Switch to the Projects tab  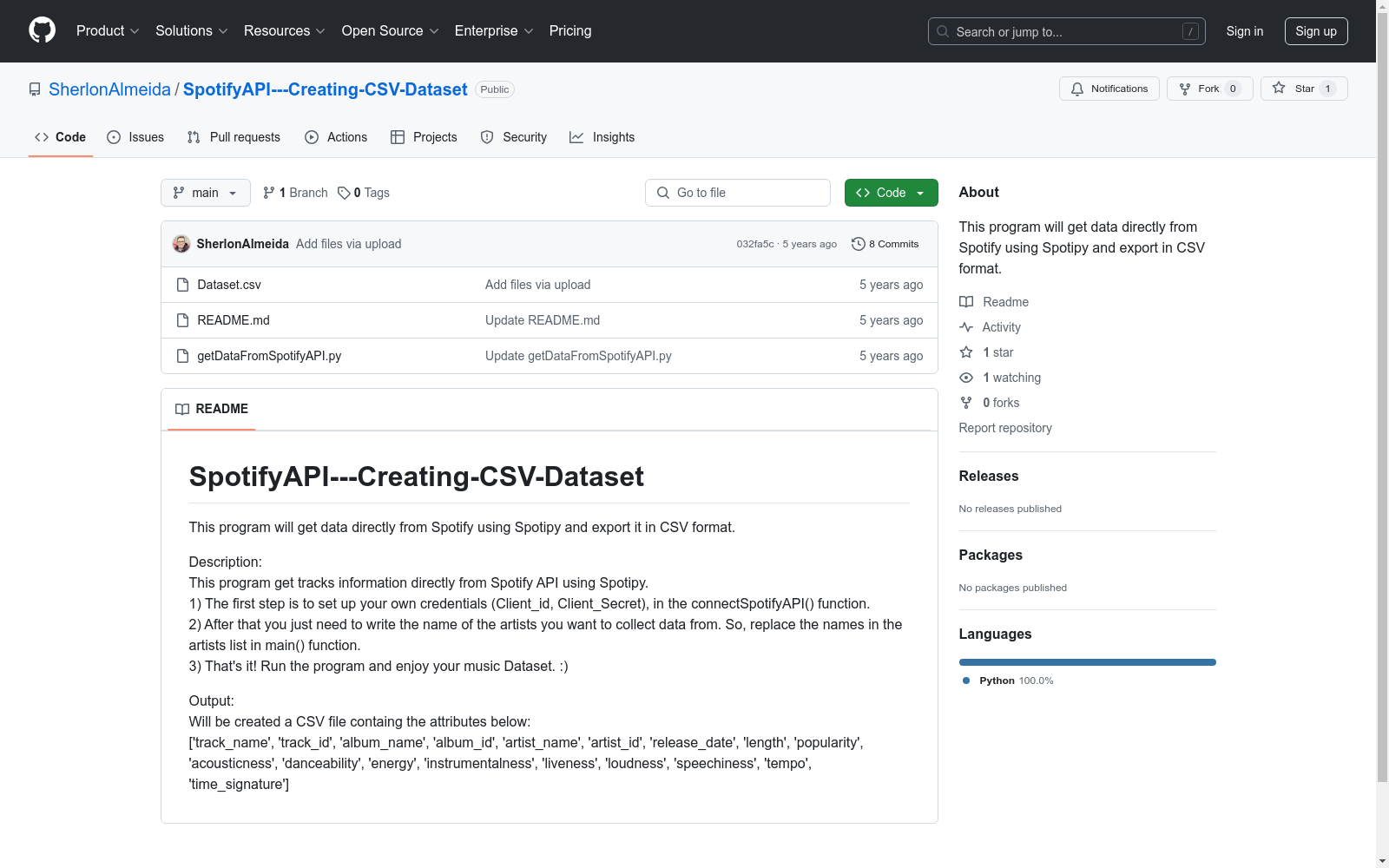tap(424, 137)
